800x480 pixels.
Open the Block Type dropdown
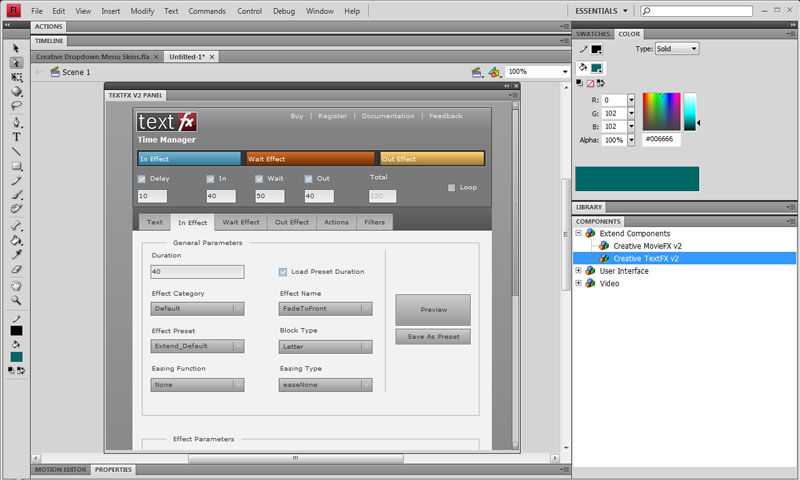point(326,346)
